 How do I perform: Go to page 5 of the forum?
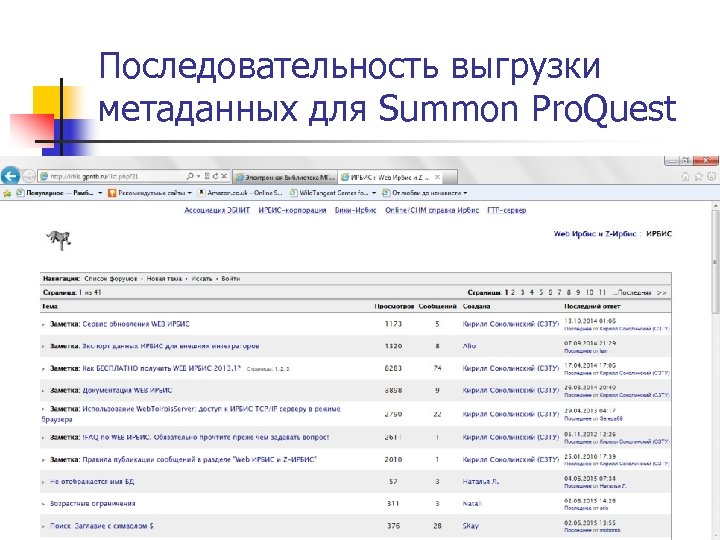point(541,292)
